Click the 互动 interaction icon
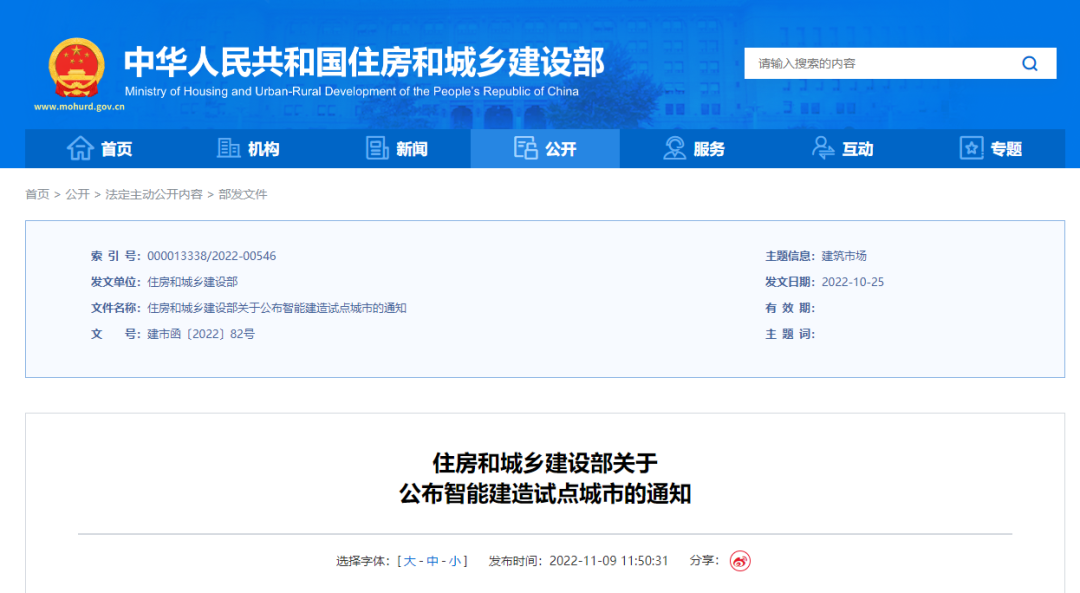This screenshot has height=593, width=1080. [823, 149]
